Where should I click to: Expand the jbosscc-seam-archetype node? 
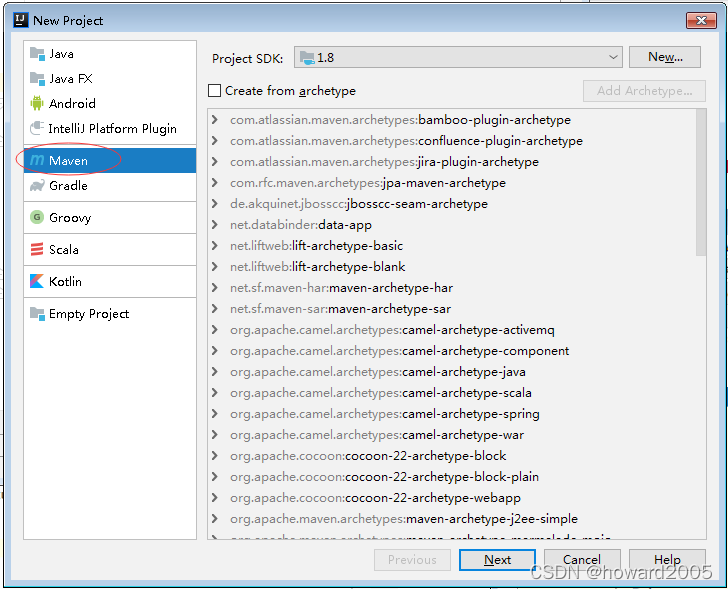click(214, 204)
